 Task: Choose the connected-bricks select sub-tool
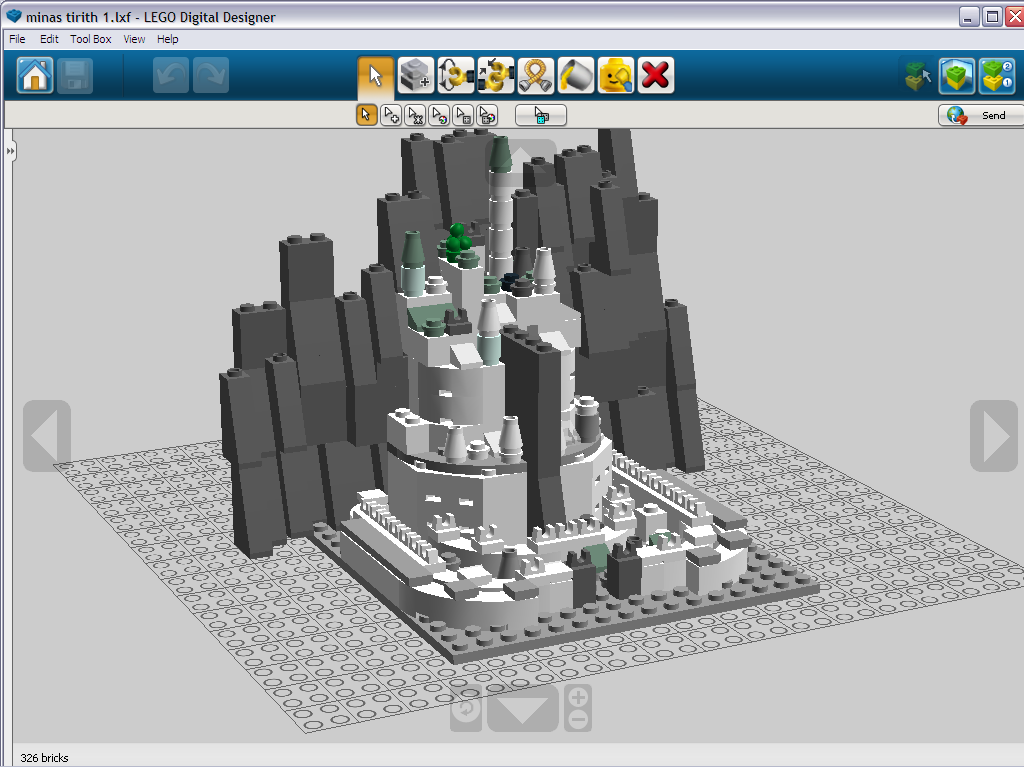point(415,115)
